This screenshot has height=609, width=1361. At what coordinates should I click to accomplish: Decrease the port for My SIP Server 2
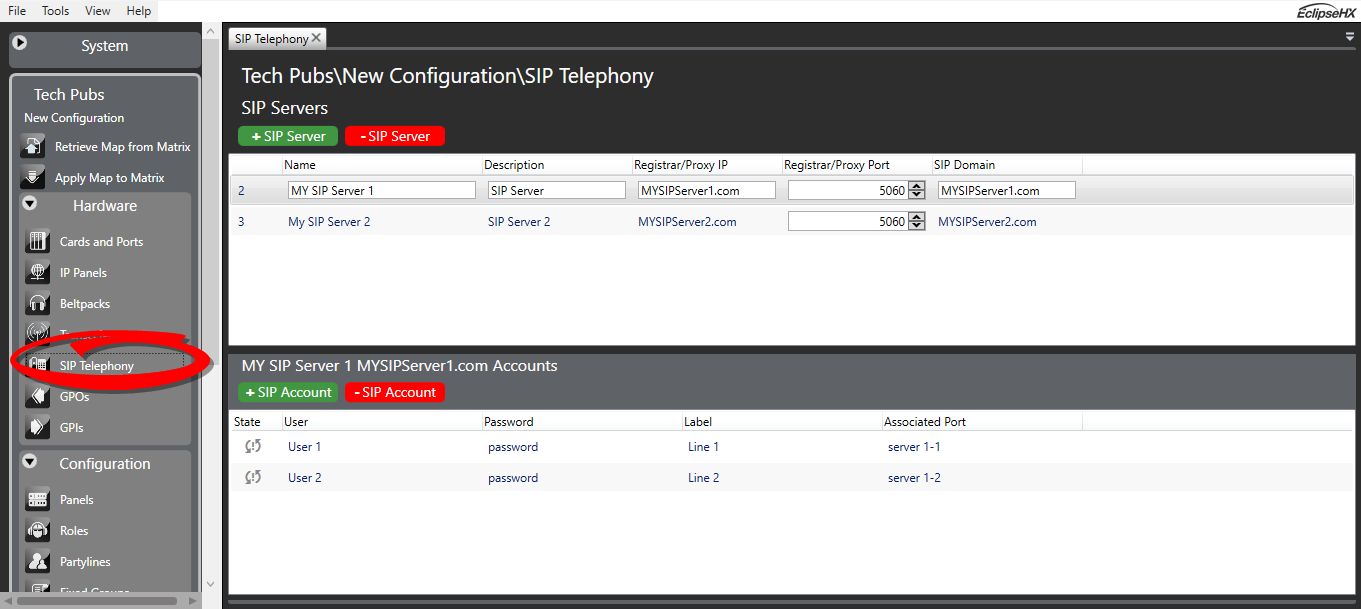tap(917, 226)
